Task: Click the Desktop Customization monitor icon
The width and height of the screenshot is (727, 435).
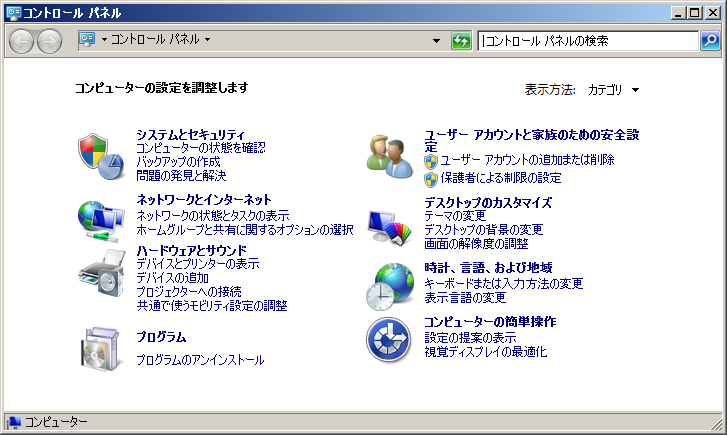Action: 389,225
